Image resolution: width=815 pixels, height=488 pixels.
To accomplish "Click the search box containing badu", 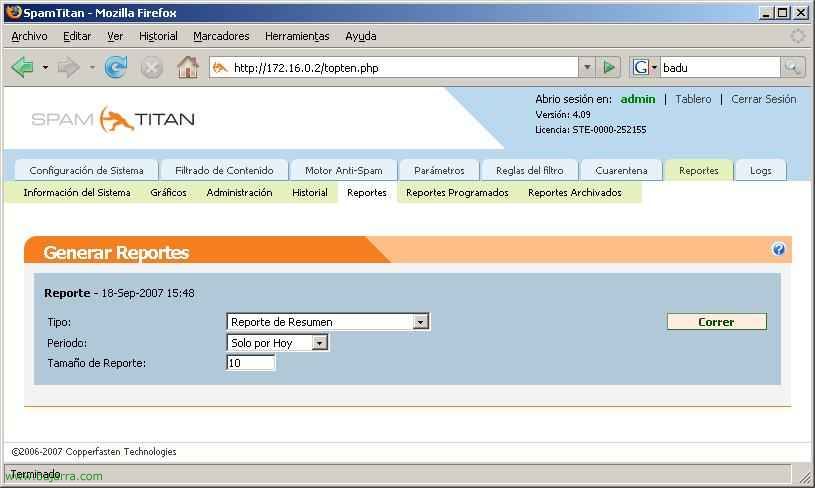I will tap(720, 68).
